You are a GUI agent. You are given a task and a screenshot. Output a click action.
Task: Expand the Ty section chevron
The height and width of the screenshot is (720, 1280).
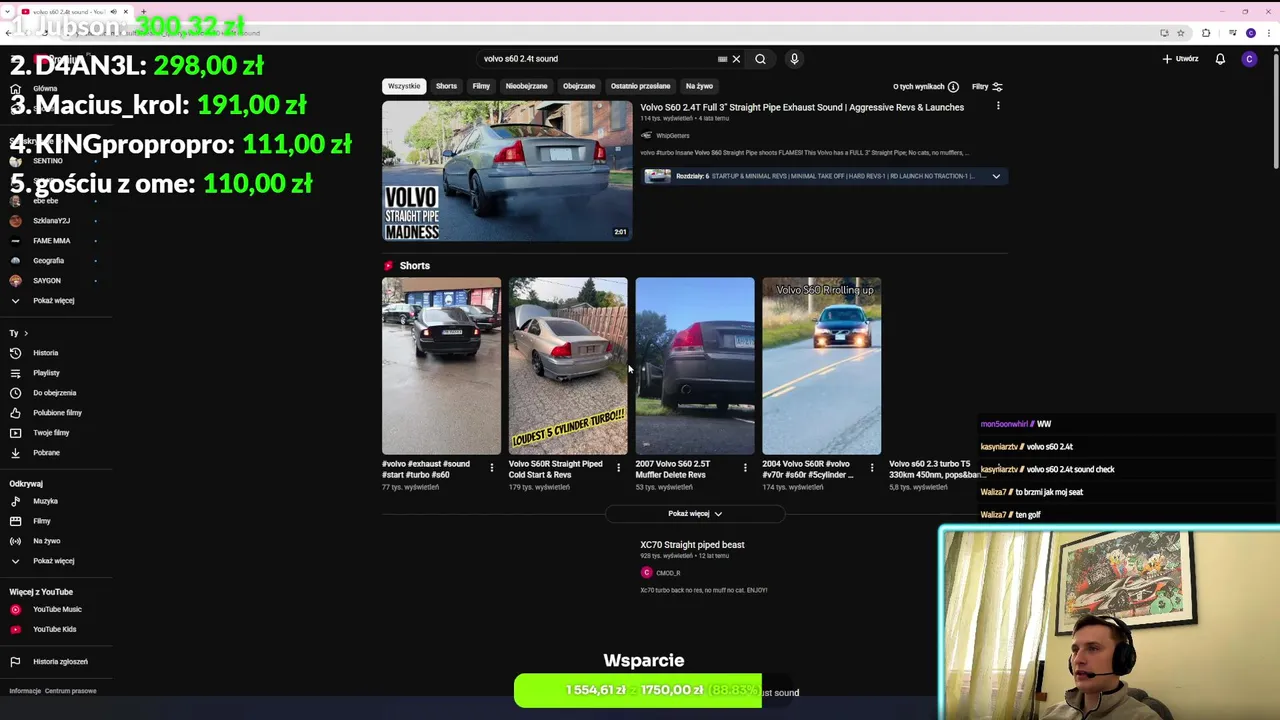[25, 333]
